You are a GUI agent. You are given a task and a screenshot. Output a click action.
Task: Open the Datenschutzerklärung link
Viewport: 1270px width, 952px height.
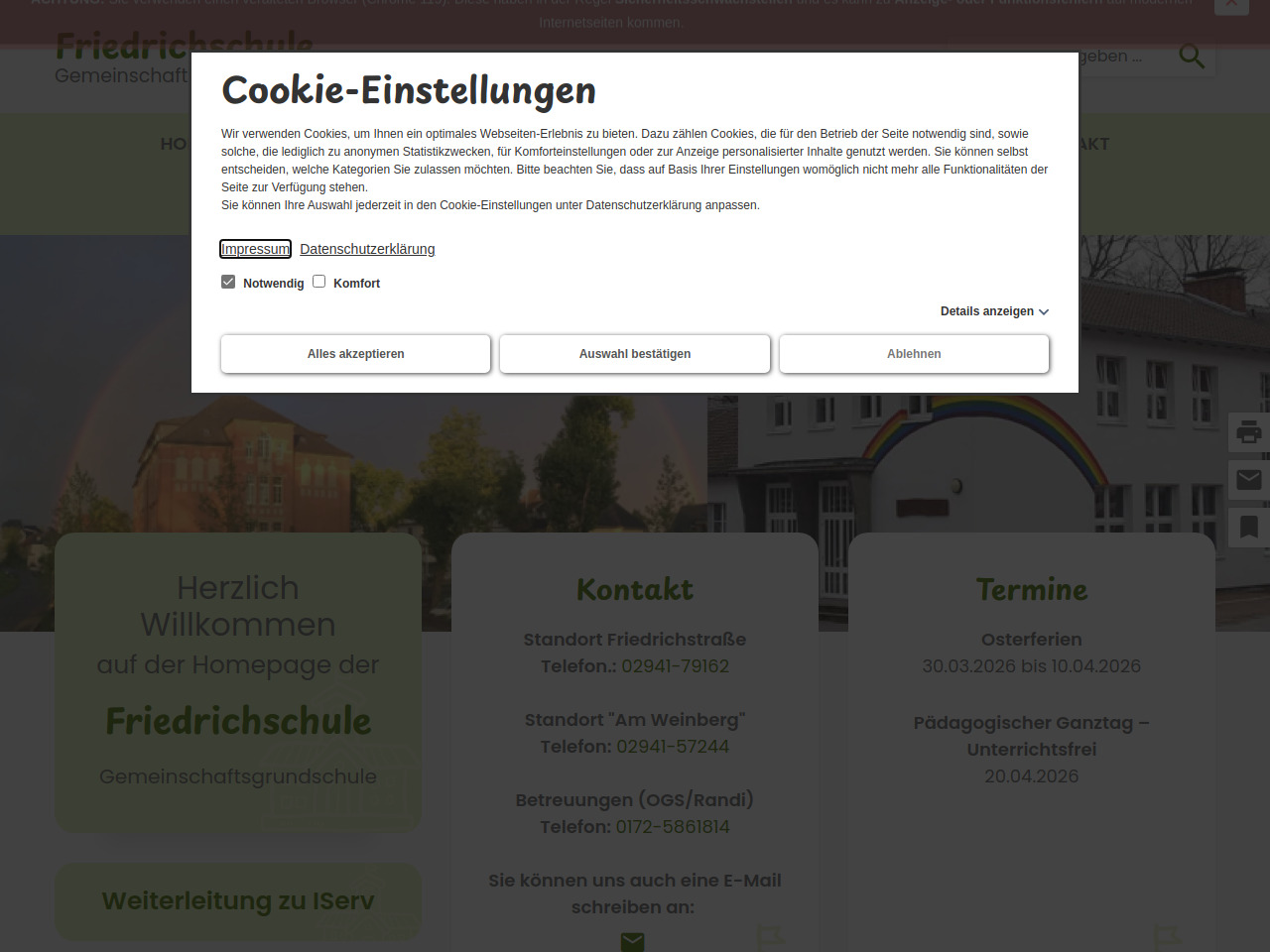(367, 249)
